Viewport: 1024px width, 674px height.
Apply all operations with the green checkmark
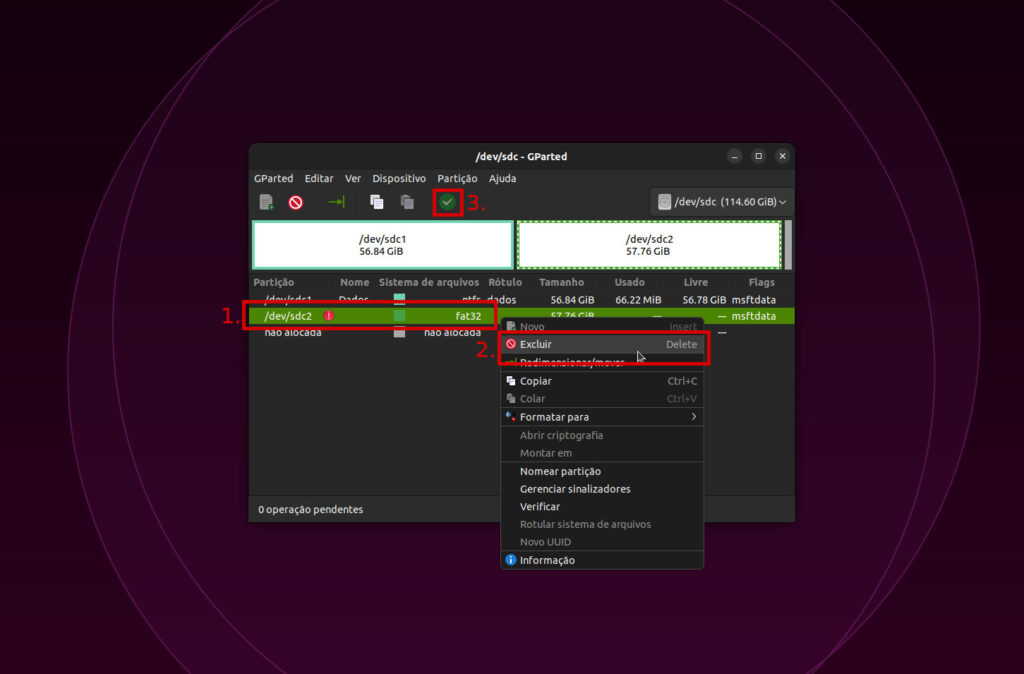click(x=447, y=202)
